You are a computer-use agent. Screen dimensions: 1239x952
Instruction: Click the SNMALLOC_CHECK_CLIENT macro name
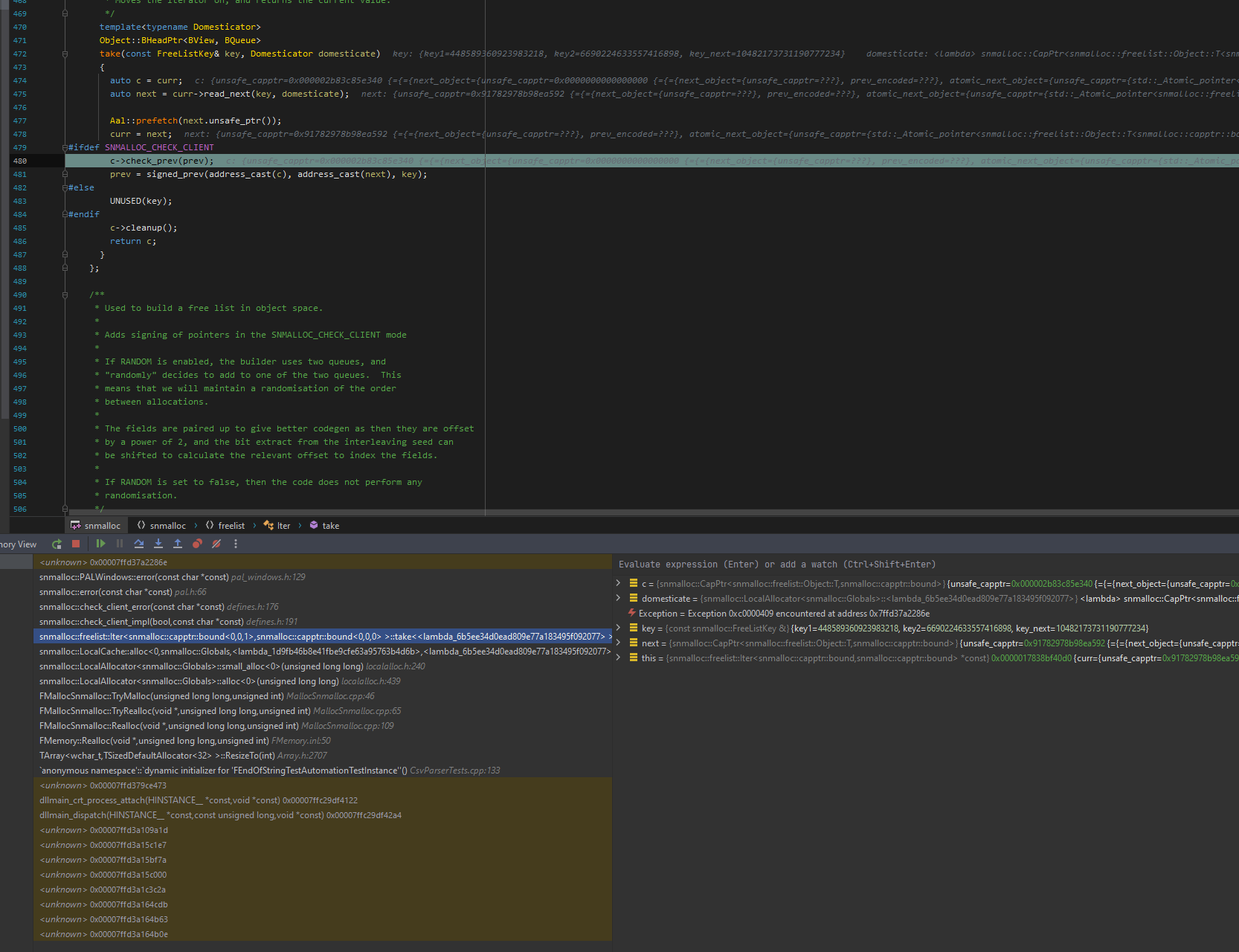coord(159,147)
